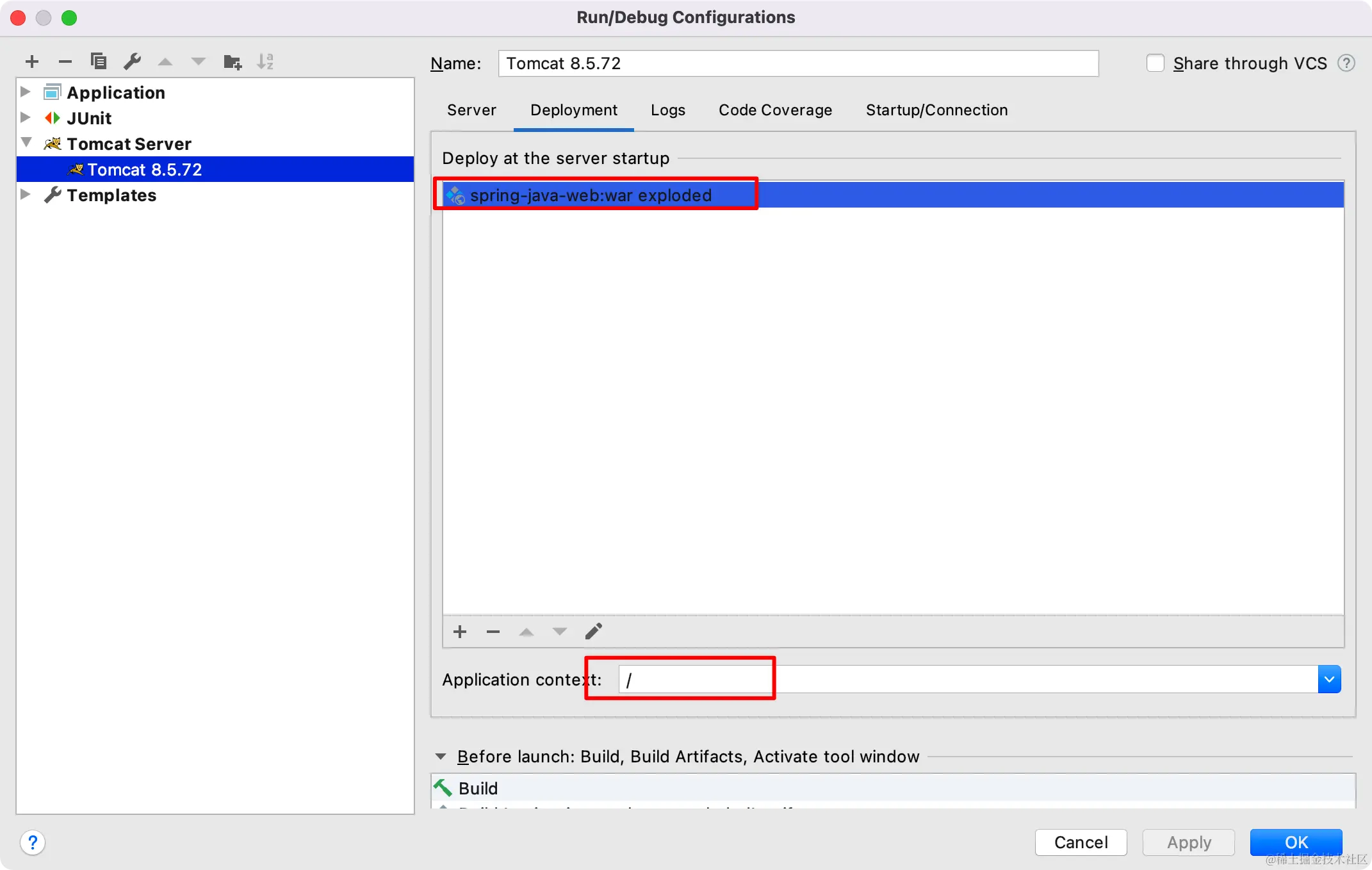
Task: Enable Share through VCS checkbox
Action: point(1155,63)
